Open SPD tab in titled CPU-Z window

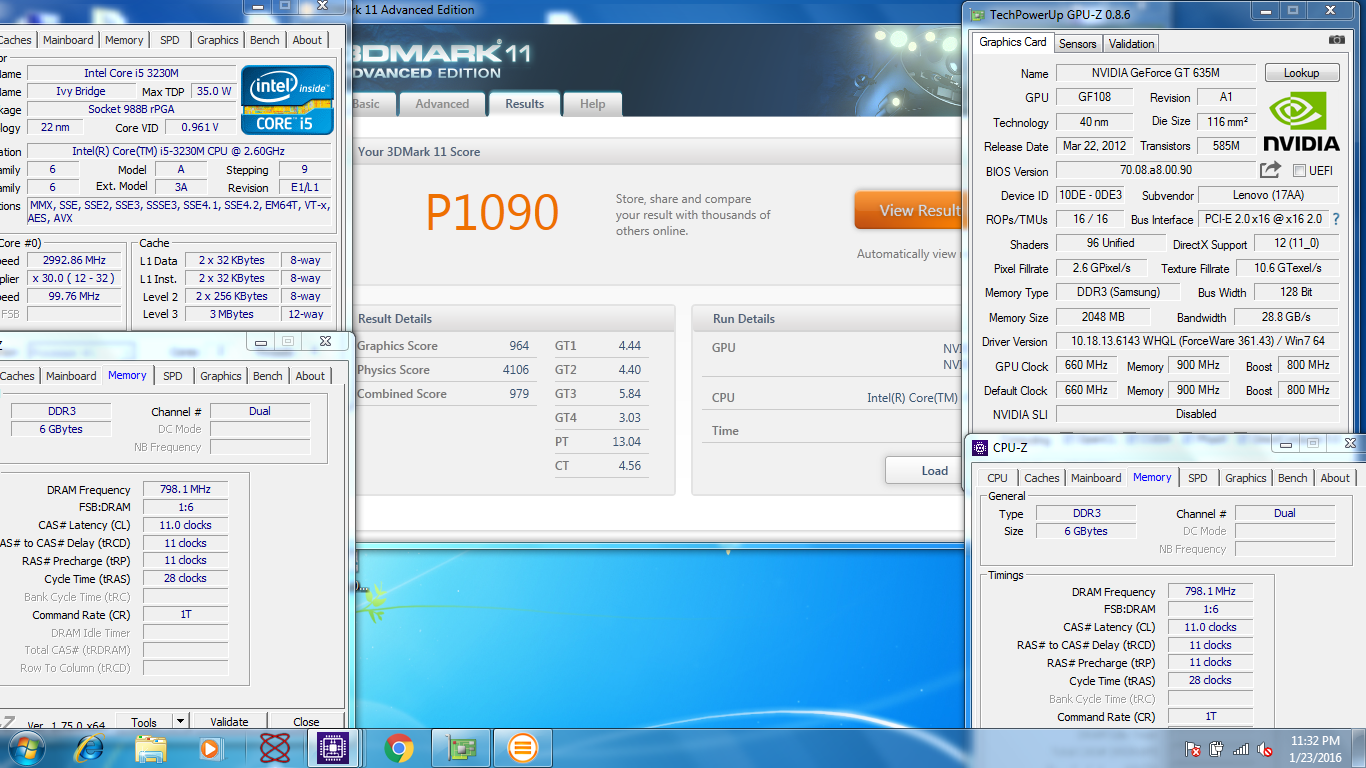(1197, 478)
